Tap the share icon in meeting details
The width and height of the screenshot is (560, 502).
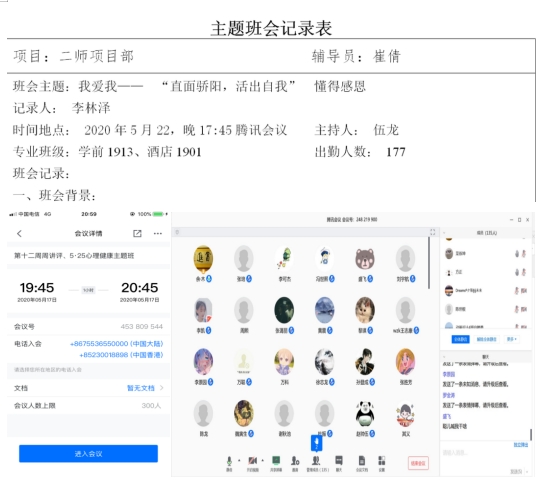point(137,234)
